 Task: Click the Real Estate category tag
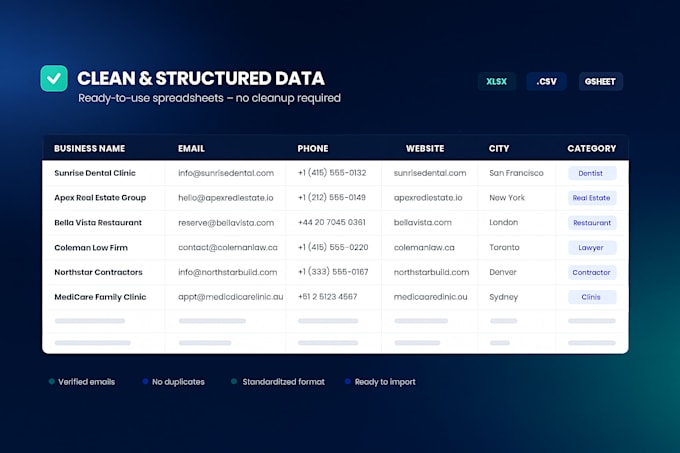[x=592, y=198]
